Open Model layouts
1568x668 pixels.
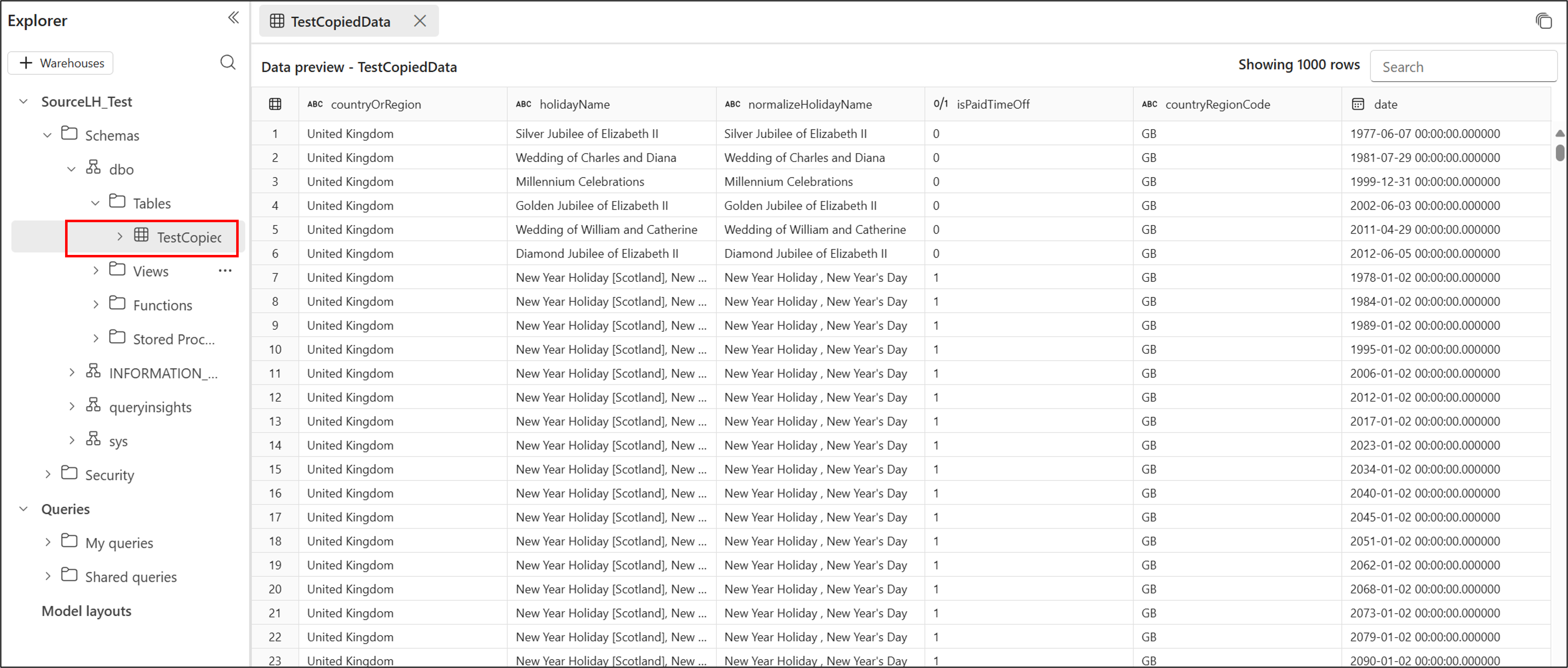[86, 611]
